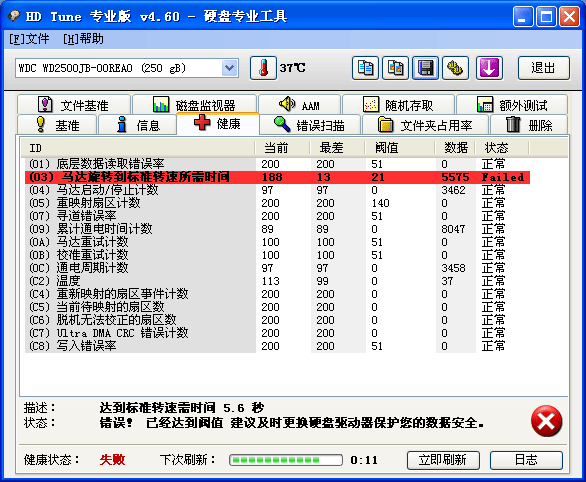Sort by the 阈值 column header

coord(400,148)
